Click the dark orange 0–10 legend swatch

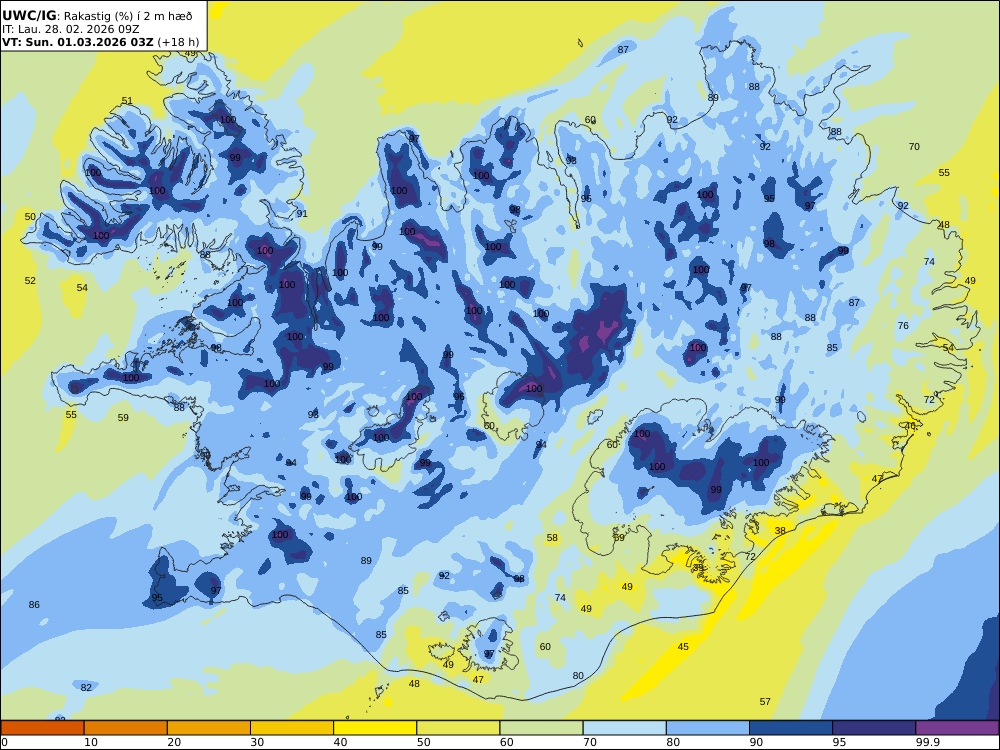point(42,728)
